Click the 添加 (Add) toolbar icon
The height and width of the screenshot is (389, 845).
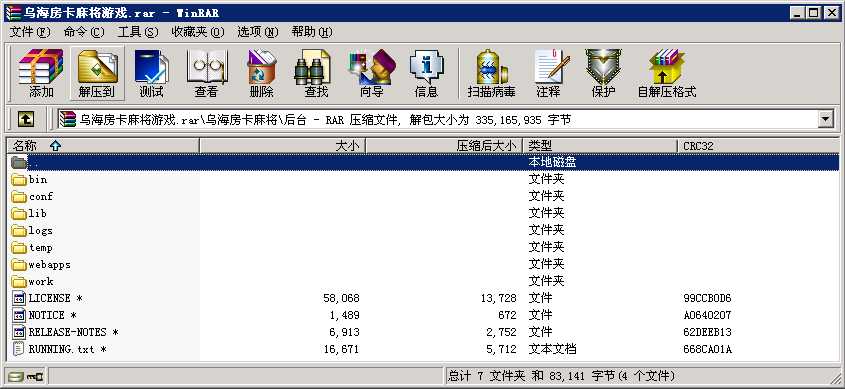pos(41,73)
